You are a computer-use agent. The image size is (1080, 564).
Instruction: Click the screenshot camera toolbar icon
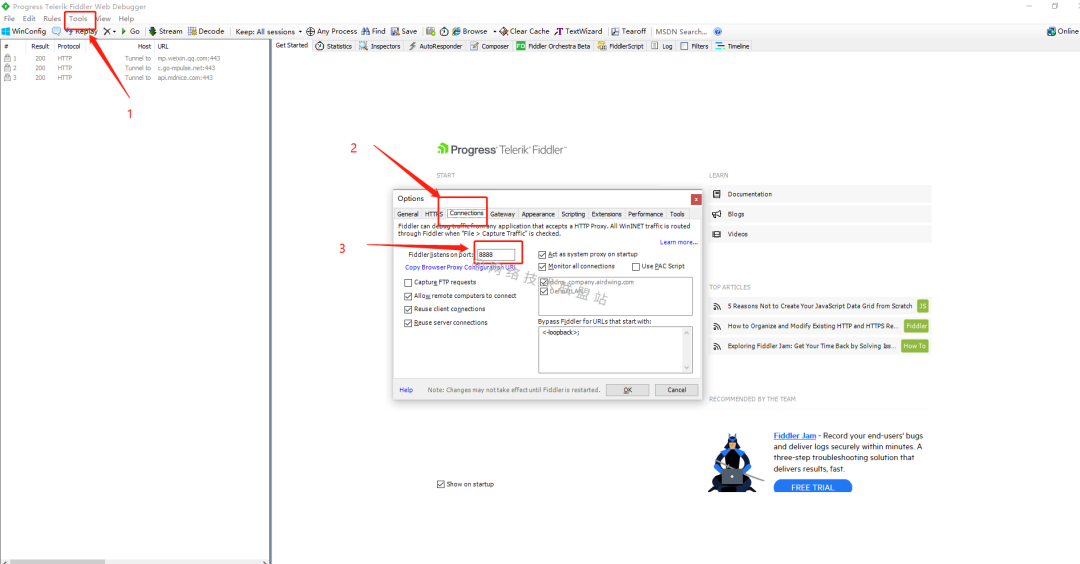pyautogui.click(x=430, y=32)
